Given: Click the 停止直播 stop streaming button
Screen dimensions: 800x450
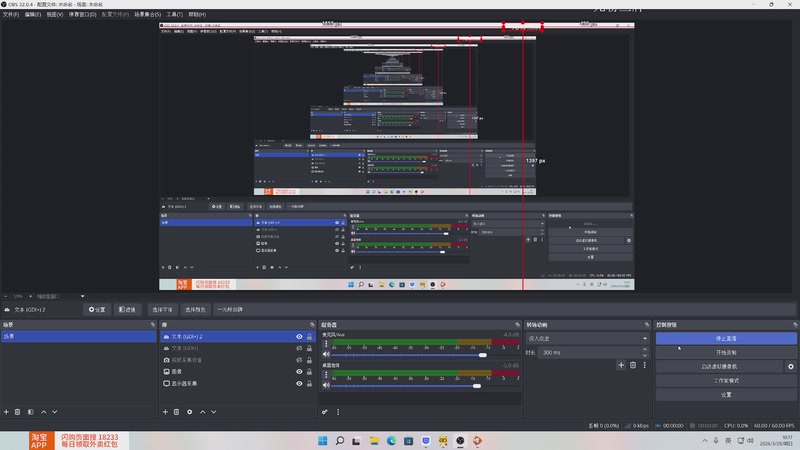Looking at the screenshot, I should pyautogui.click(x=726, y=338).
